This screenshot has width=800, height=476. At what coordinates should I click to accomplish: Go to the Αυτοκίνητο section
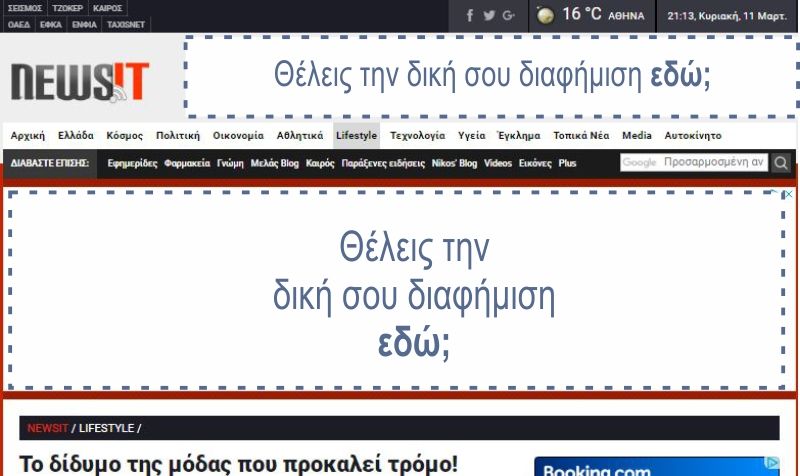[x=693, y=135]
